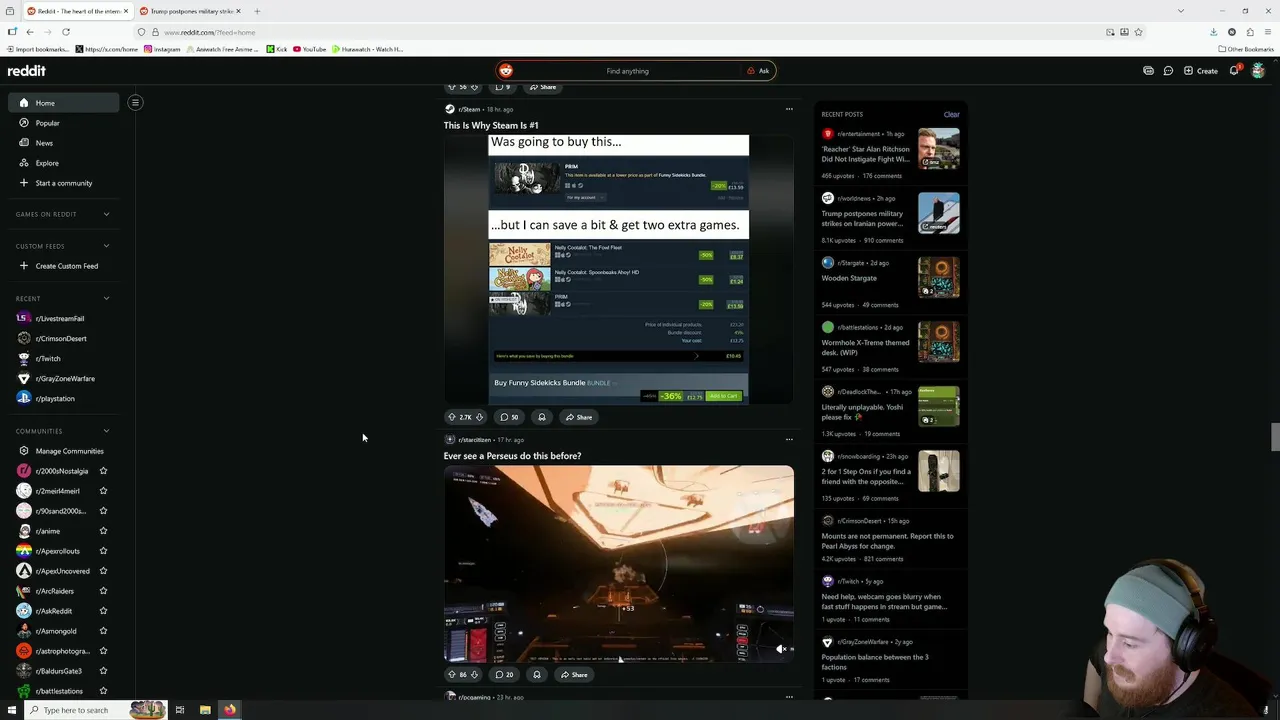Collapse sidebar with the hamburger circle button
This screenshot has height=720, width=1280.
[x=135, y=102]
